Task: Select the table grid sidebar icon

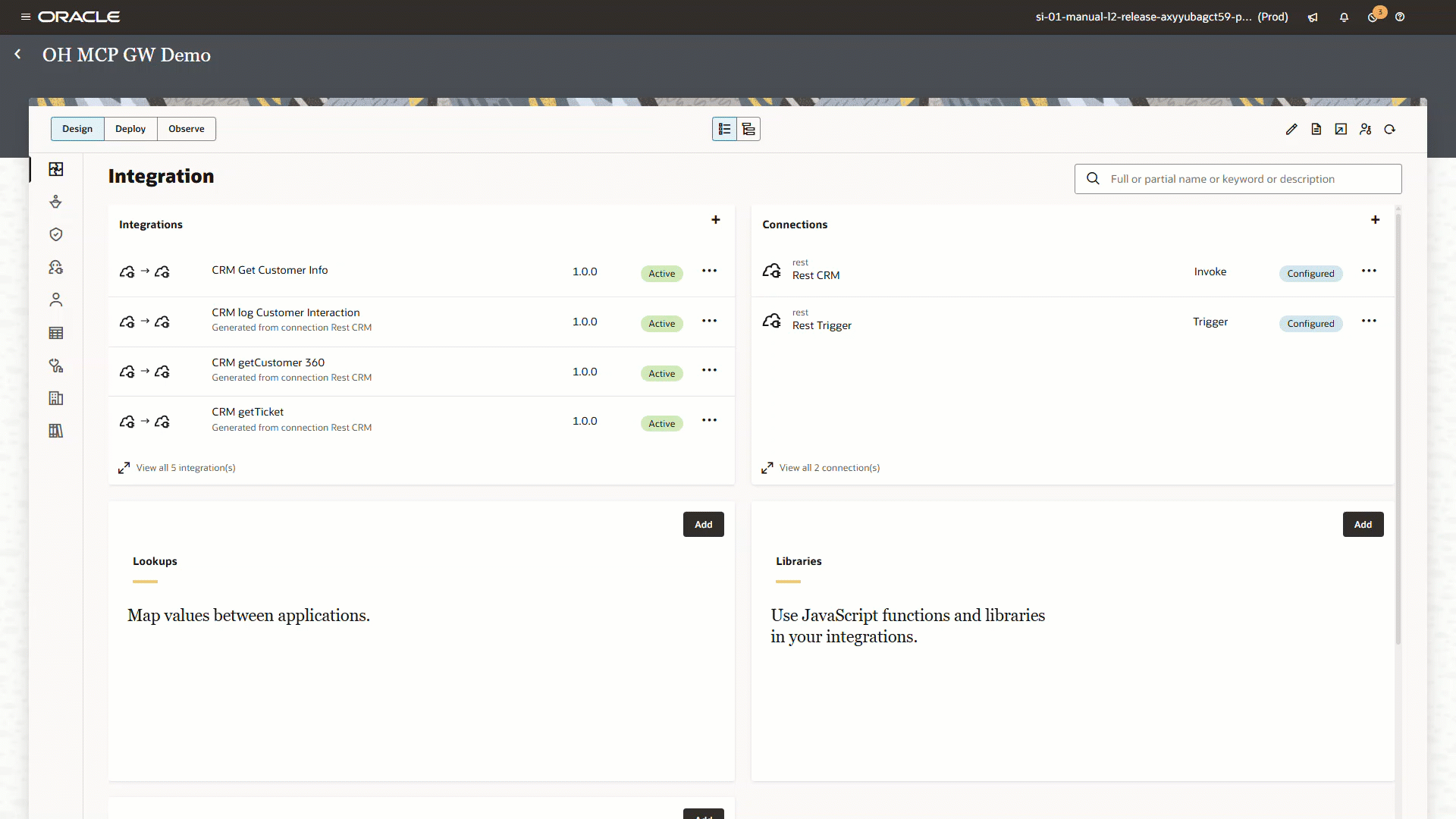Action: pyautogui.click(x=56, y=333)
